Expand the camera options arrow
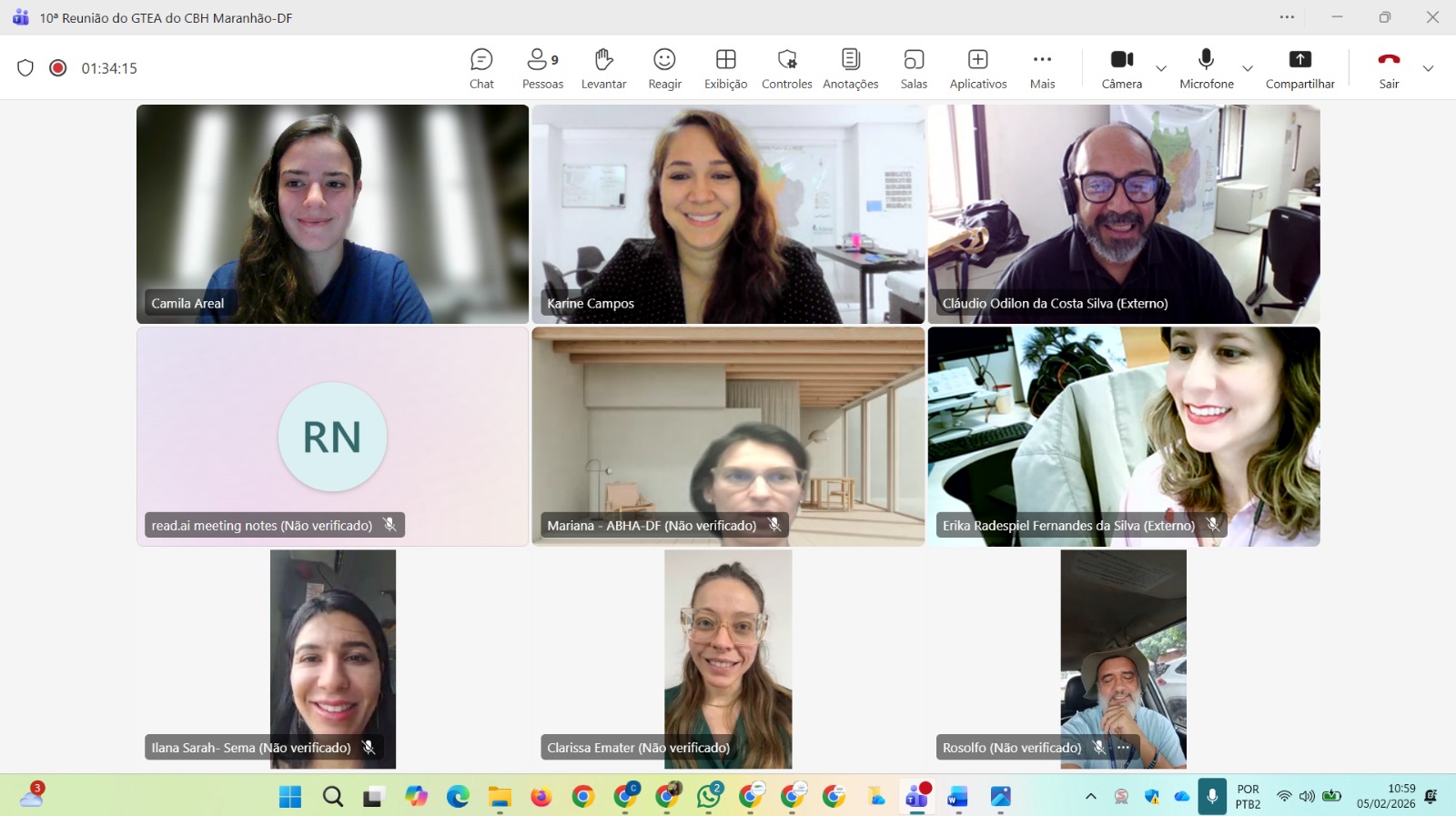The image size is (1456, 816). pos(1161,68)
